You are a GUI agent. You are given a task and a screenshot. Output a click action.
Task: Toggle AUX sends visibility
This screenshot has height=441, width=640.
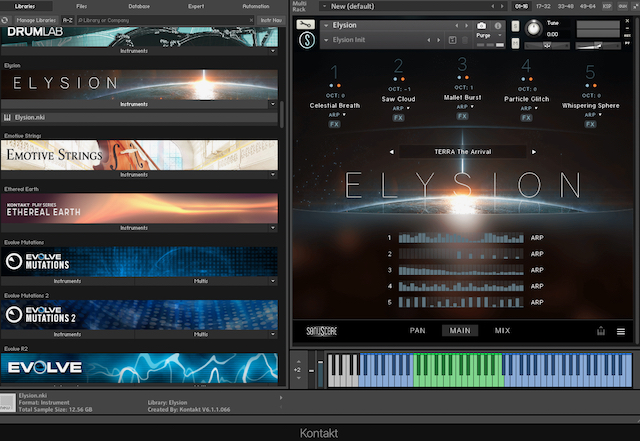[x=622, y=6]
